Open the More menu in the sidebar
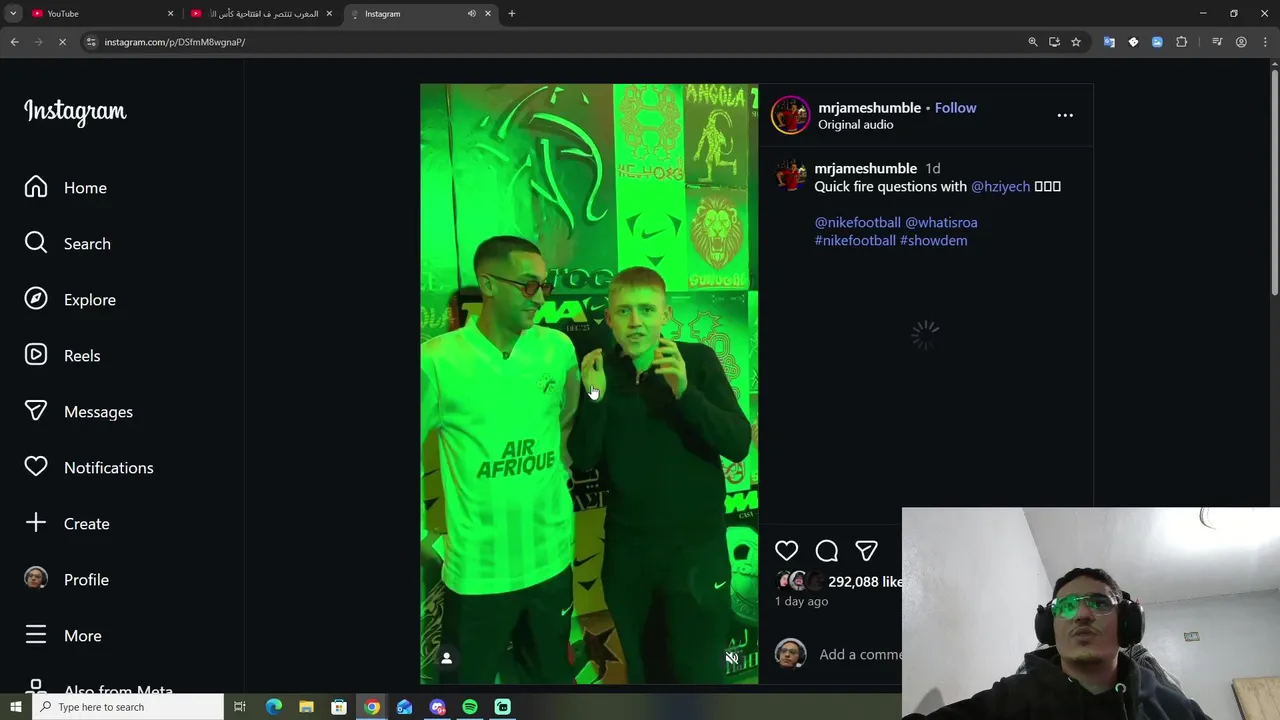This screenshot has width=1280, height=720. (63, 636)
